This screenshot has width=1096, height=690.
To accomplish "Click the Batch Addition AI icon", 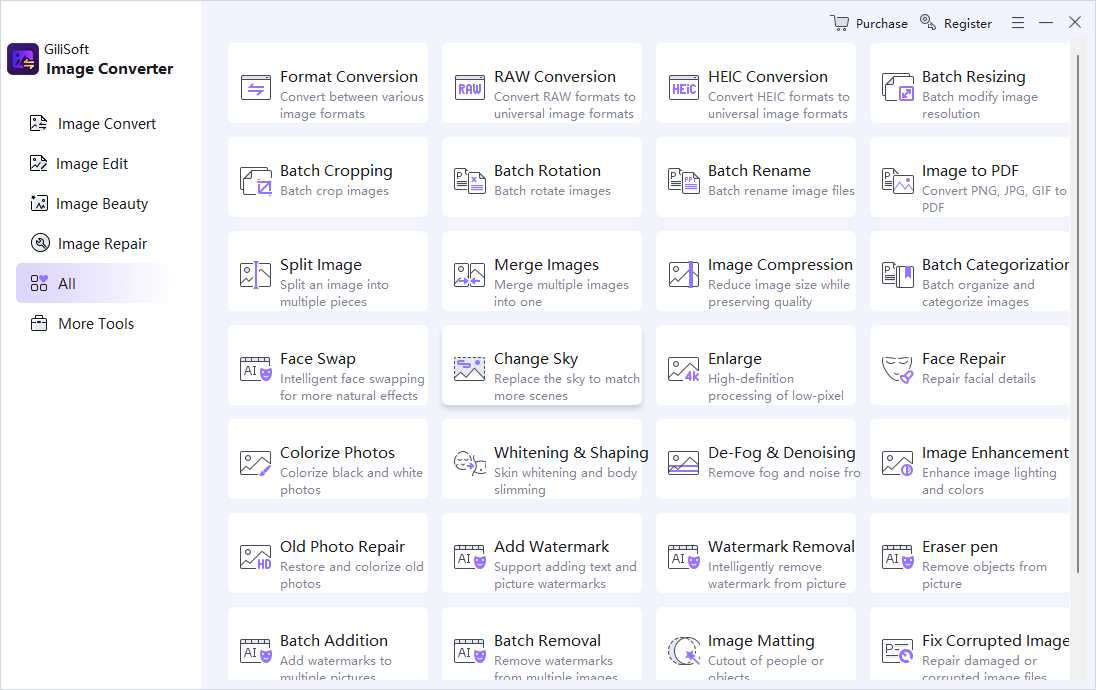I will (256, 651).
